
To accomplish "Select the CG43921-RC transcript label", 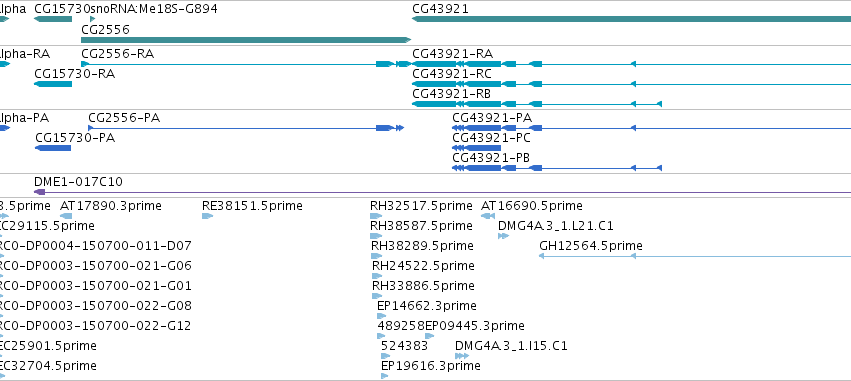I will [452, 74].
